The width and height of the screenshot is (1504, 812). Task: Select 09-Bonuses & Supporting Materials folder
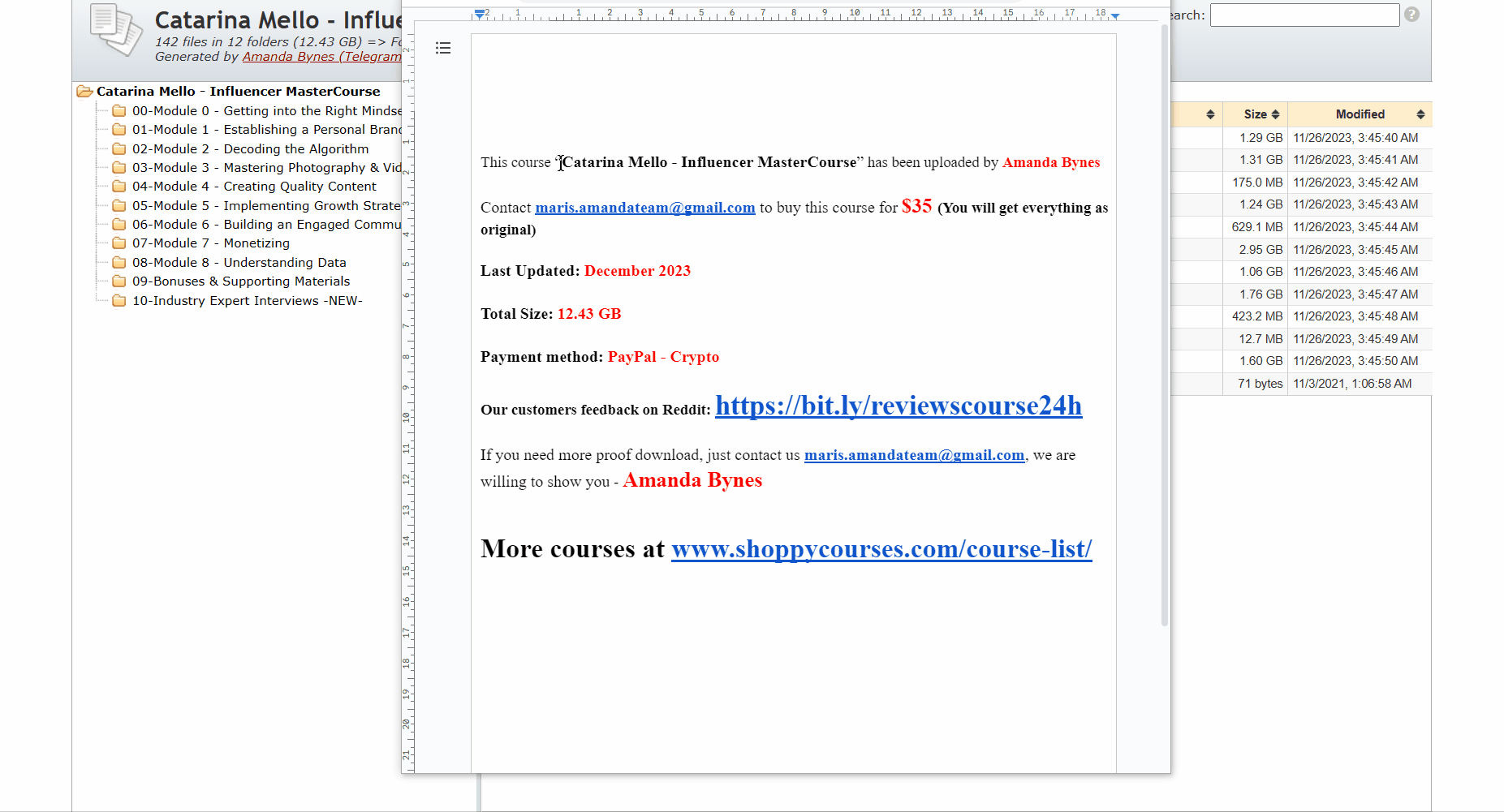(241, 281)
